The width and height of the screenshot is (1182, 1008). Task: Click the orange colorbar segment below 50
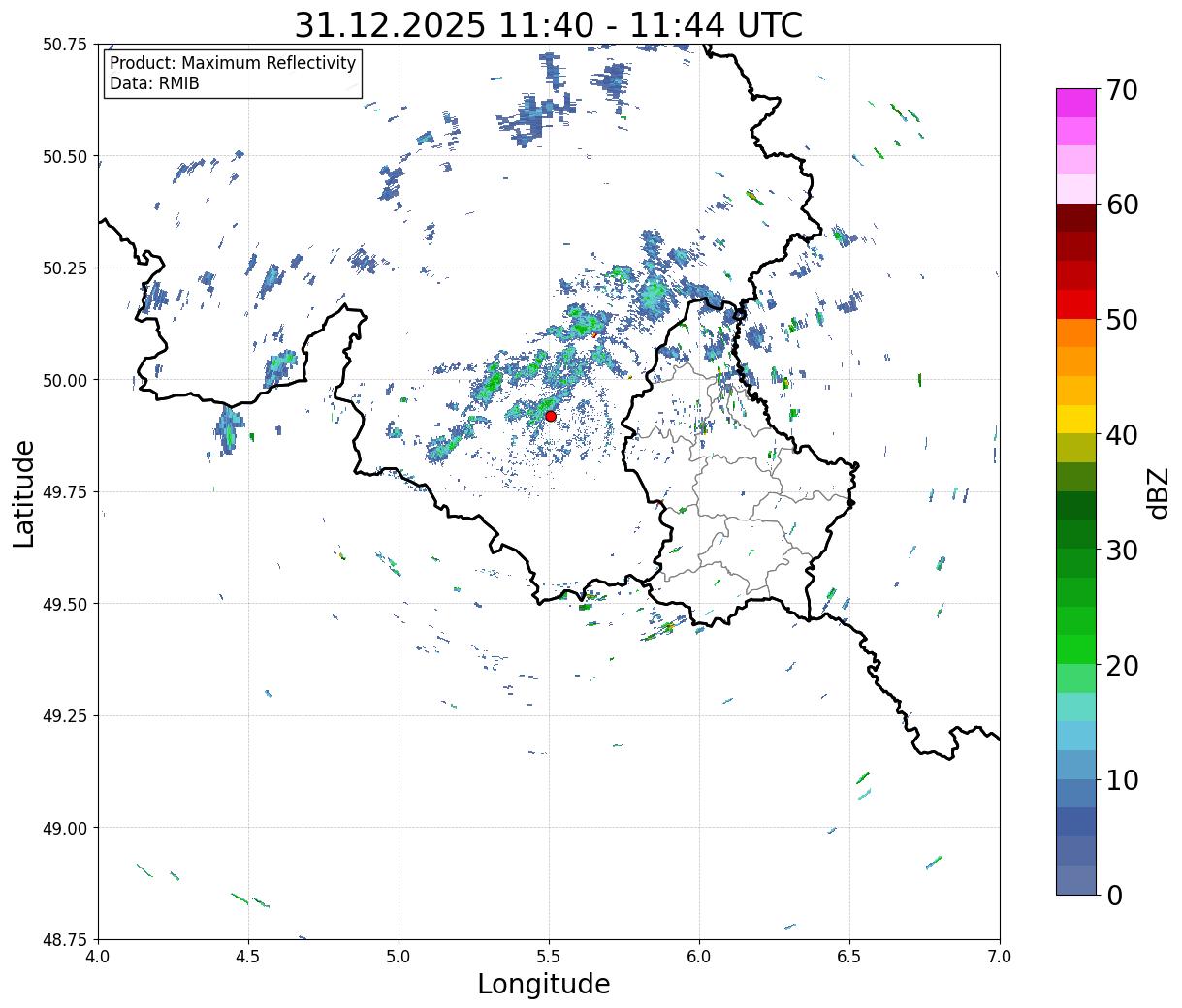click(x=1076, y=332)
